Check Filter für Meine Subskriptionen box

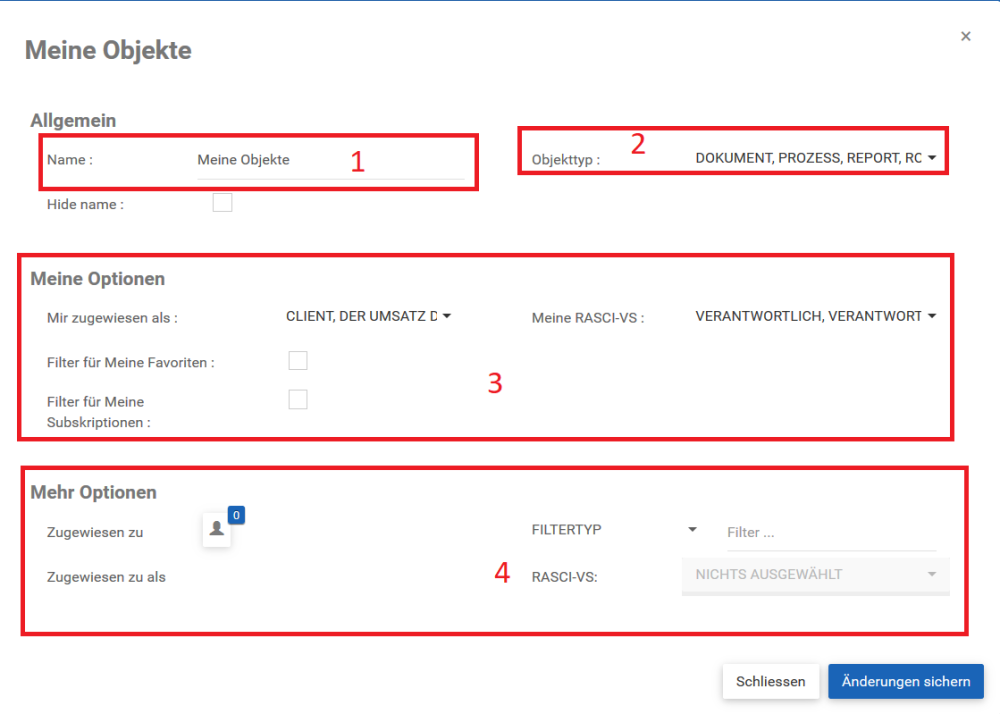point(297,400)
